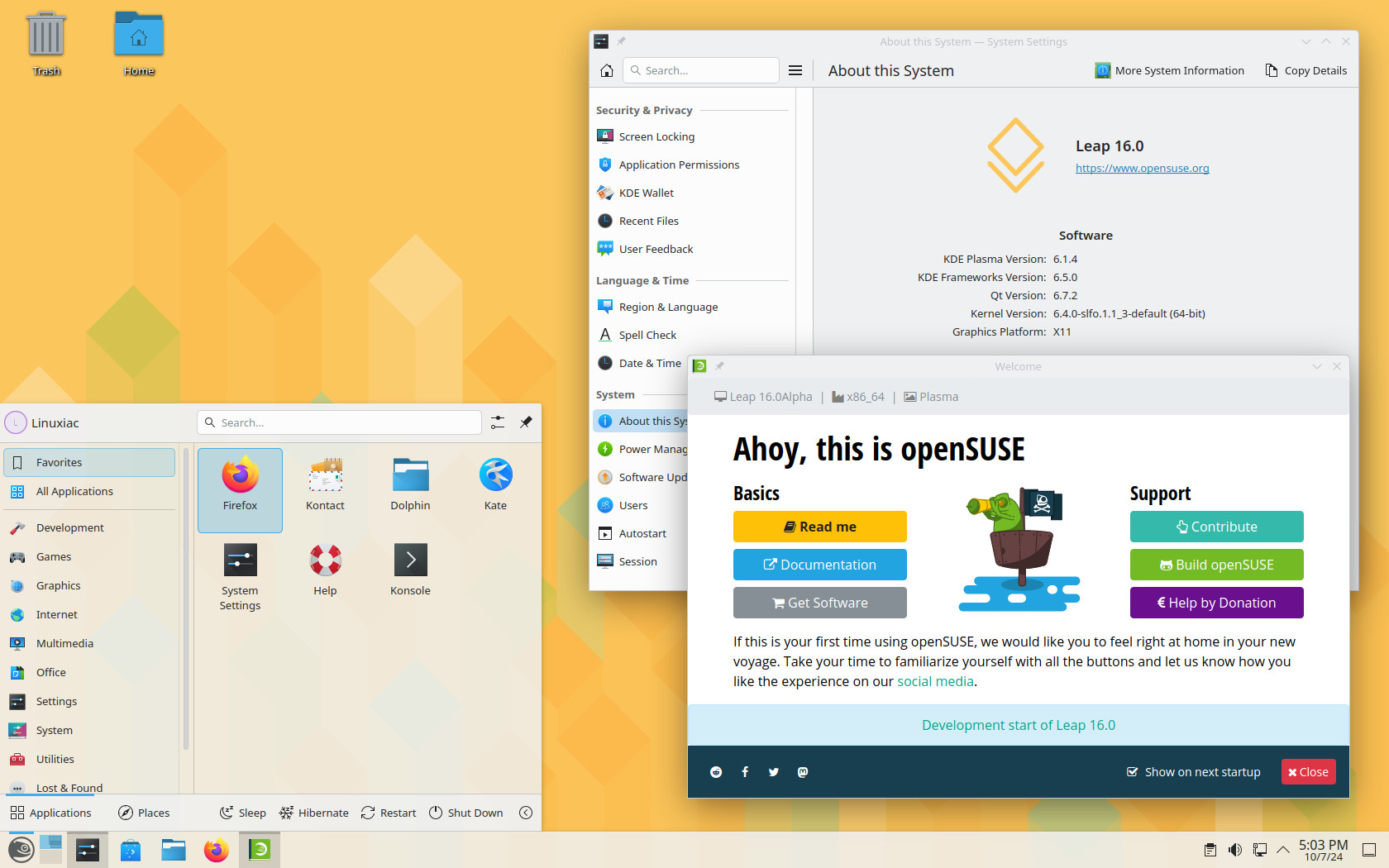Go to System Settings home page

coord(607,70)
